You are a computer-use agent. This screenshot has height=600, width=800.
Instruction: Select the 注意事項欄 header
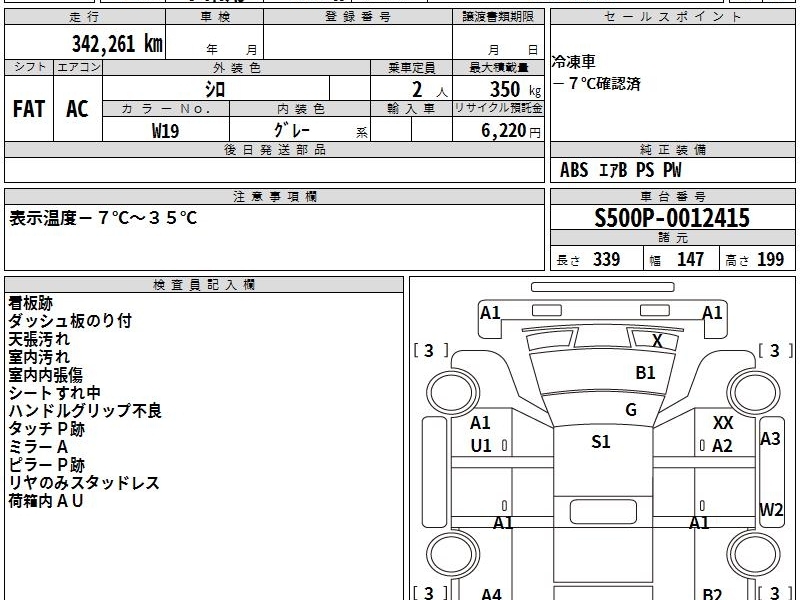coord(274,197)
